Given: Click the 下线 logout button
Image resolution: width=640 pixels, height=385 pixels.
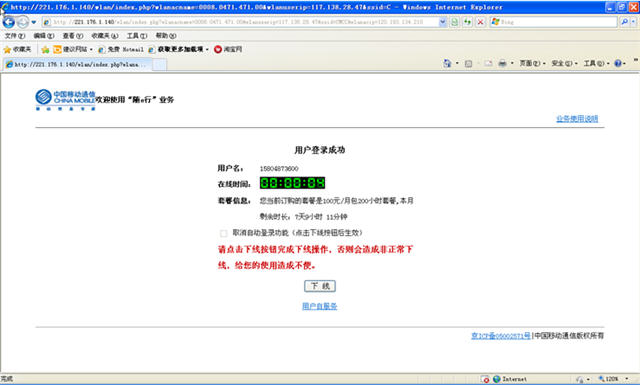Looking at the screenshot, I should click(320, 286).
